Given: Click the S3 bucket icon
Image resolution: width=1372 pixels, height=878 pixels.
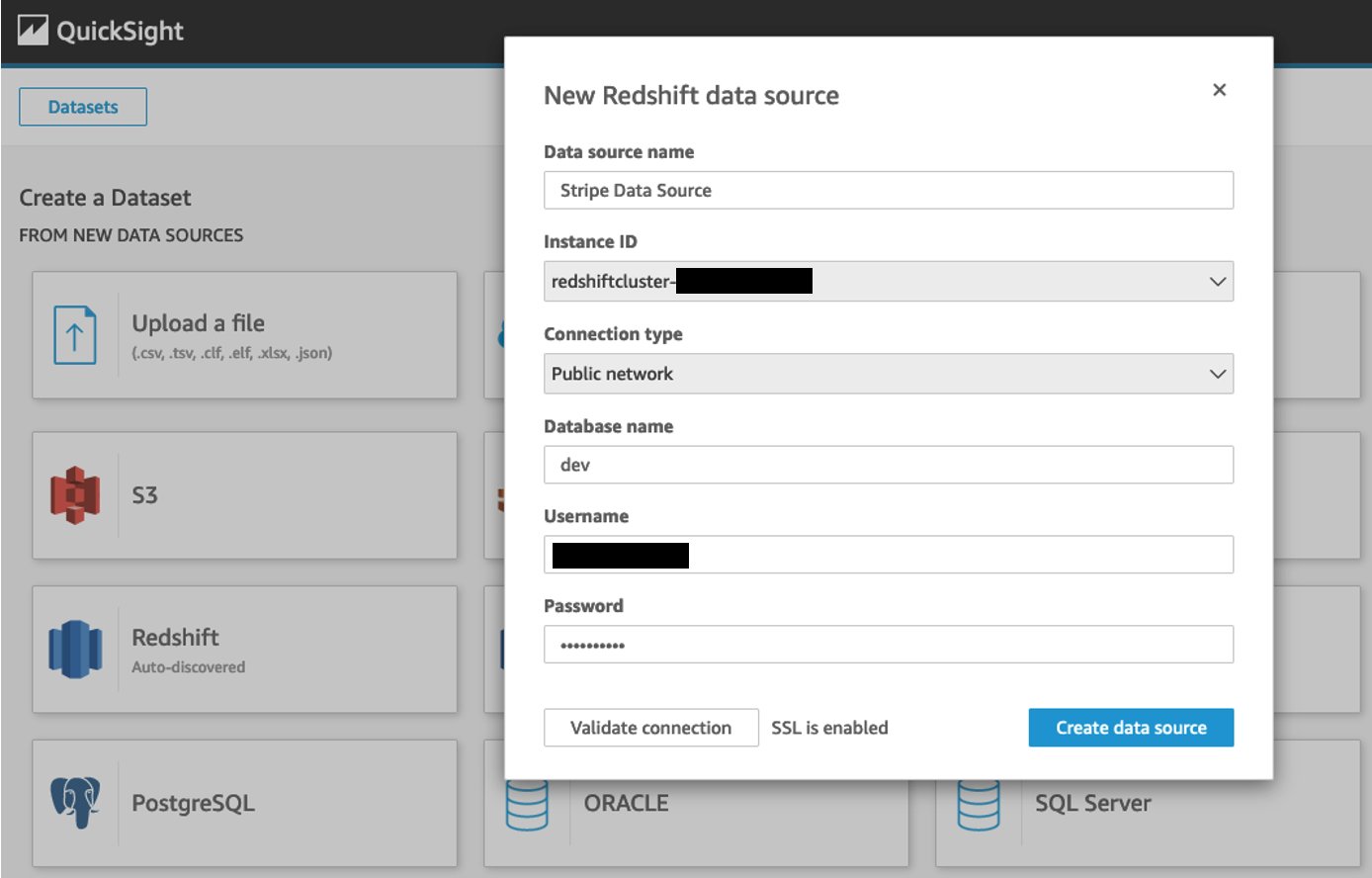Looking at the screenshot, I should click(75, 494).
